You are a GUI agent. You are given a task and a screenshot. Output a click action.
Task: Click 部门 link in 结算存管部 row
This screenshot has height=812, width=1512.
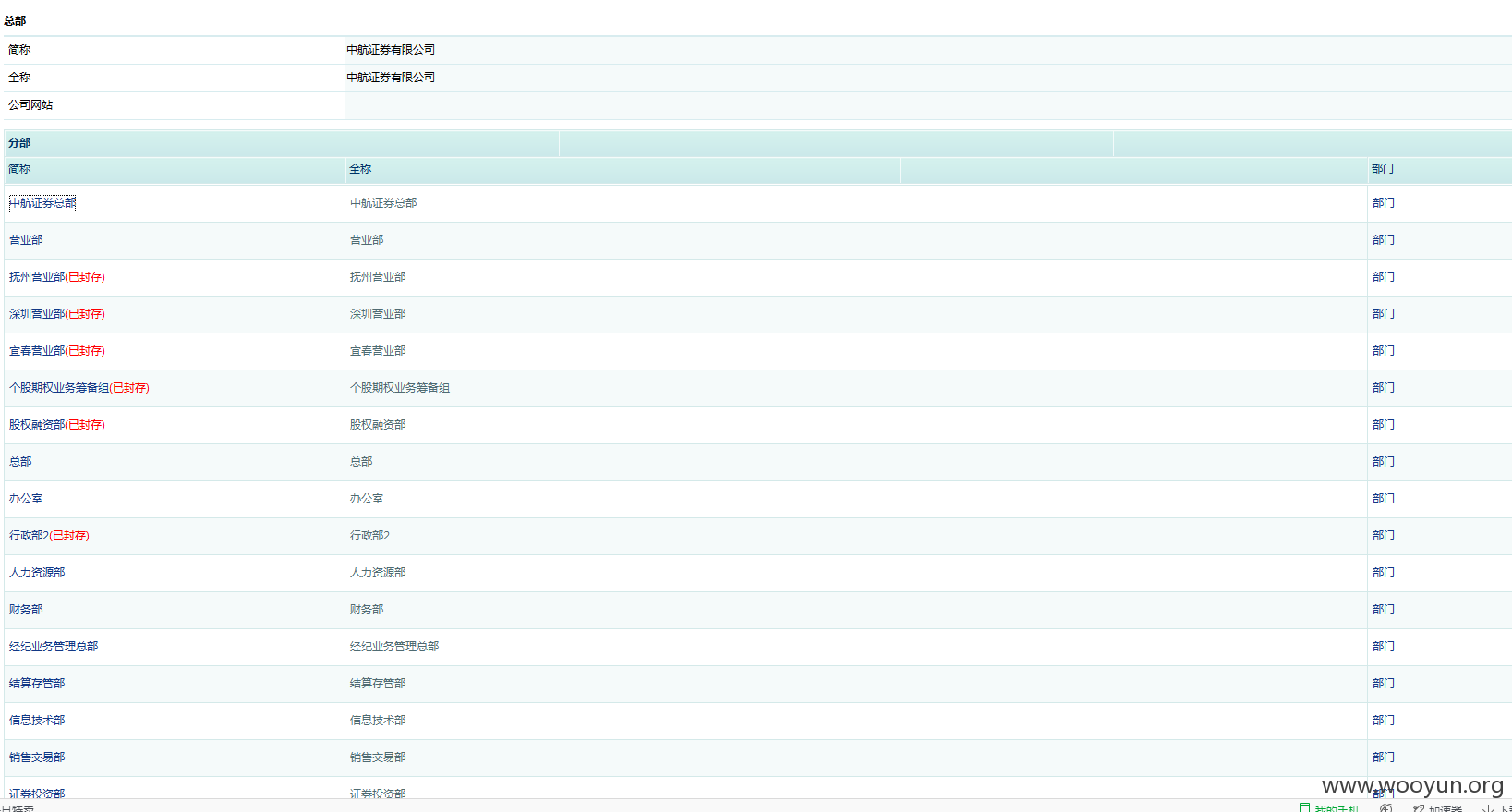(1384, 684)
